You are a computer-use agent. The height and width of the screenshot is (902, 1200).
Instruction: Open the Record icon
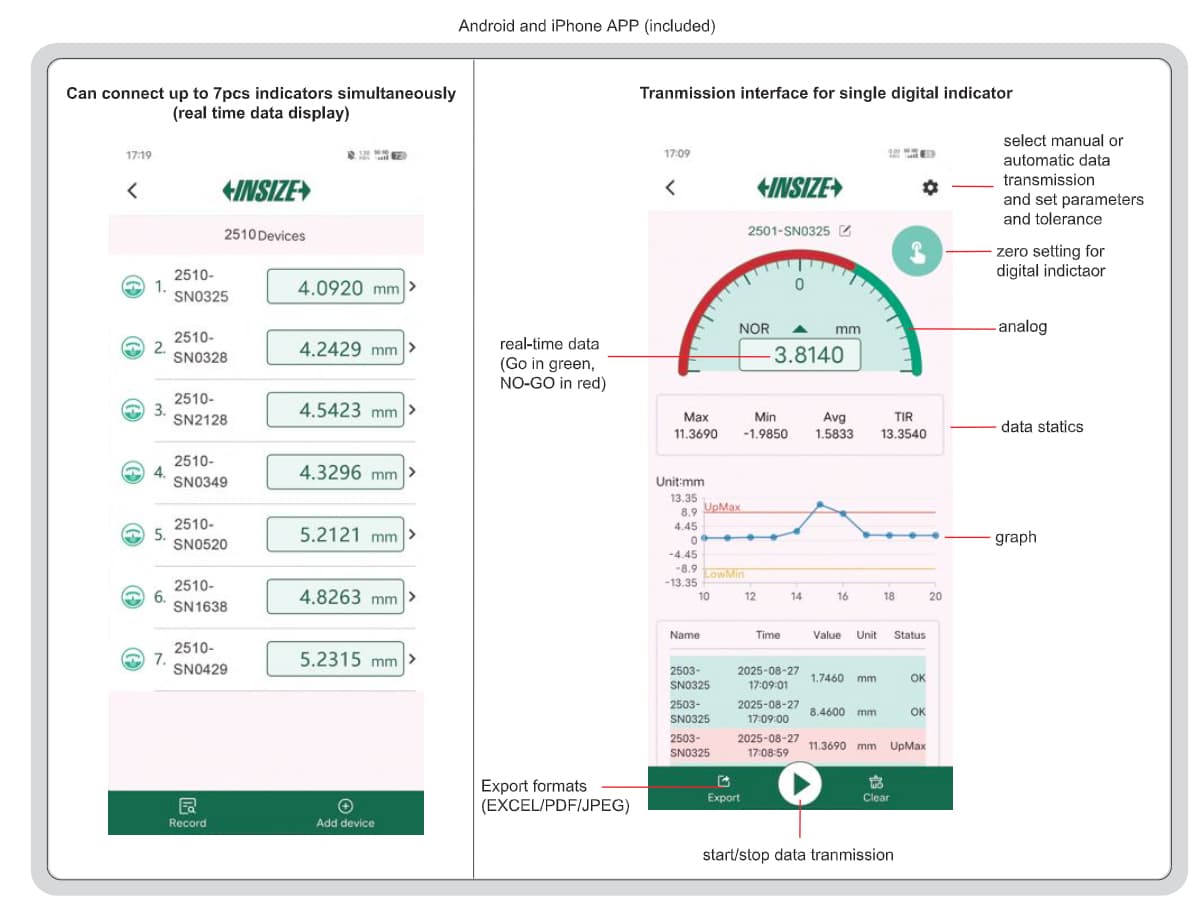(x=187, y=806)
